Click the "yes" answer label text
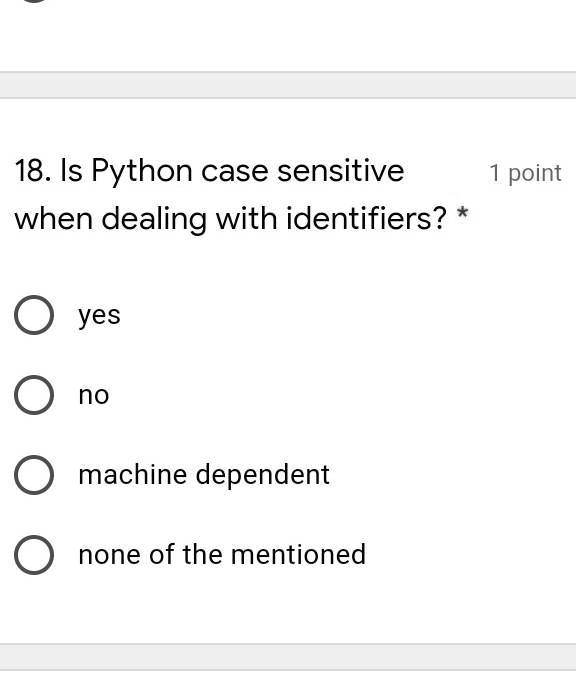576x675 pixels. click(x=99, y=316)
